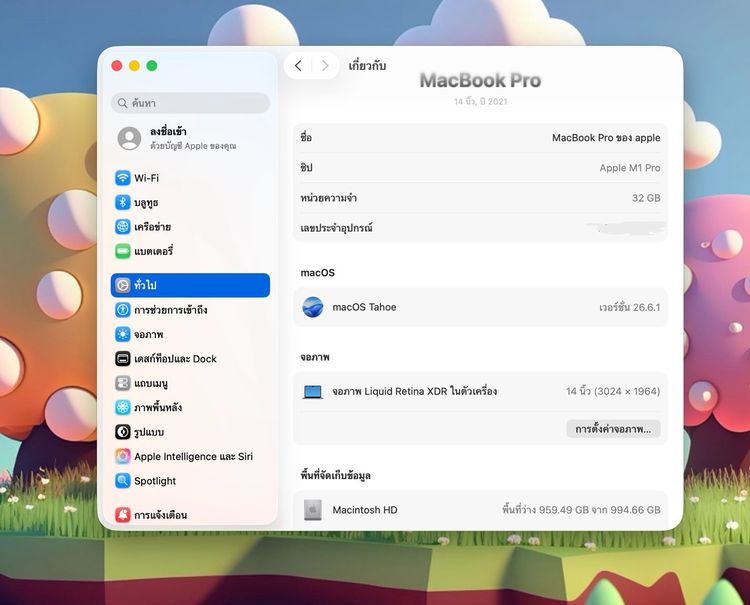Click the Battery icon (แบตเตอรี่)

pyautogui.click(x=122, y=251)
